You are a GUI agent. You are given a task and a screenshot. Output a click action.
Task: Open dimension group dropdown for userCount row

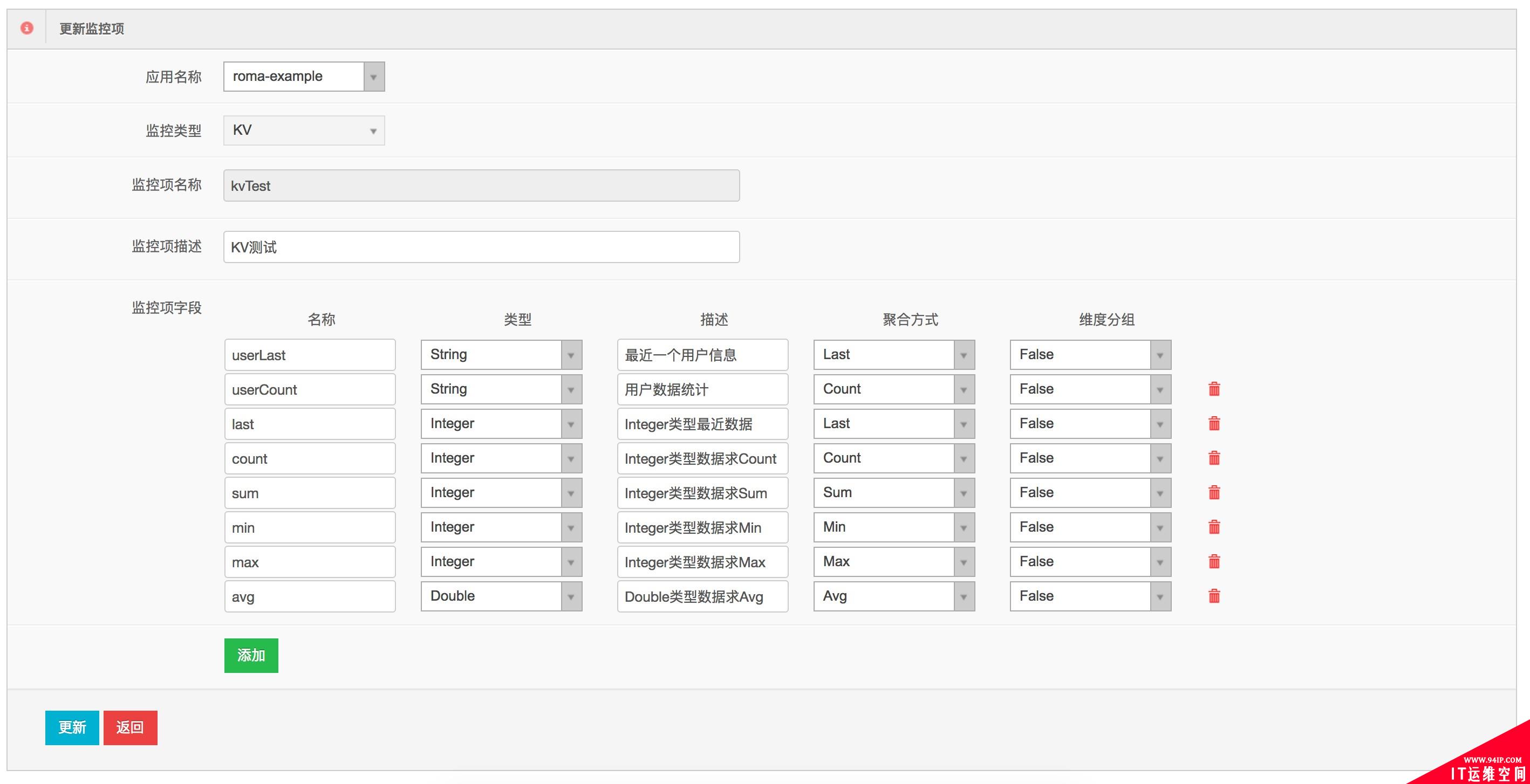point(1090,389)
